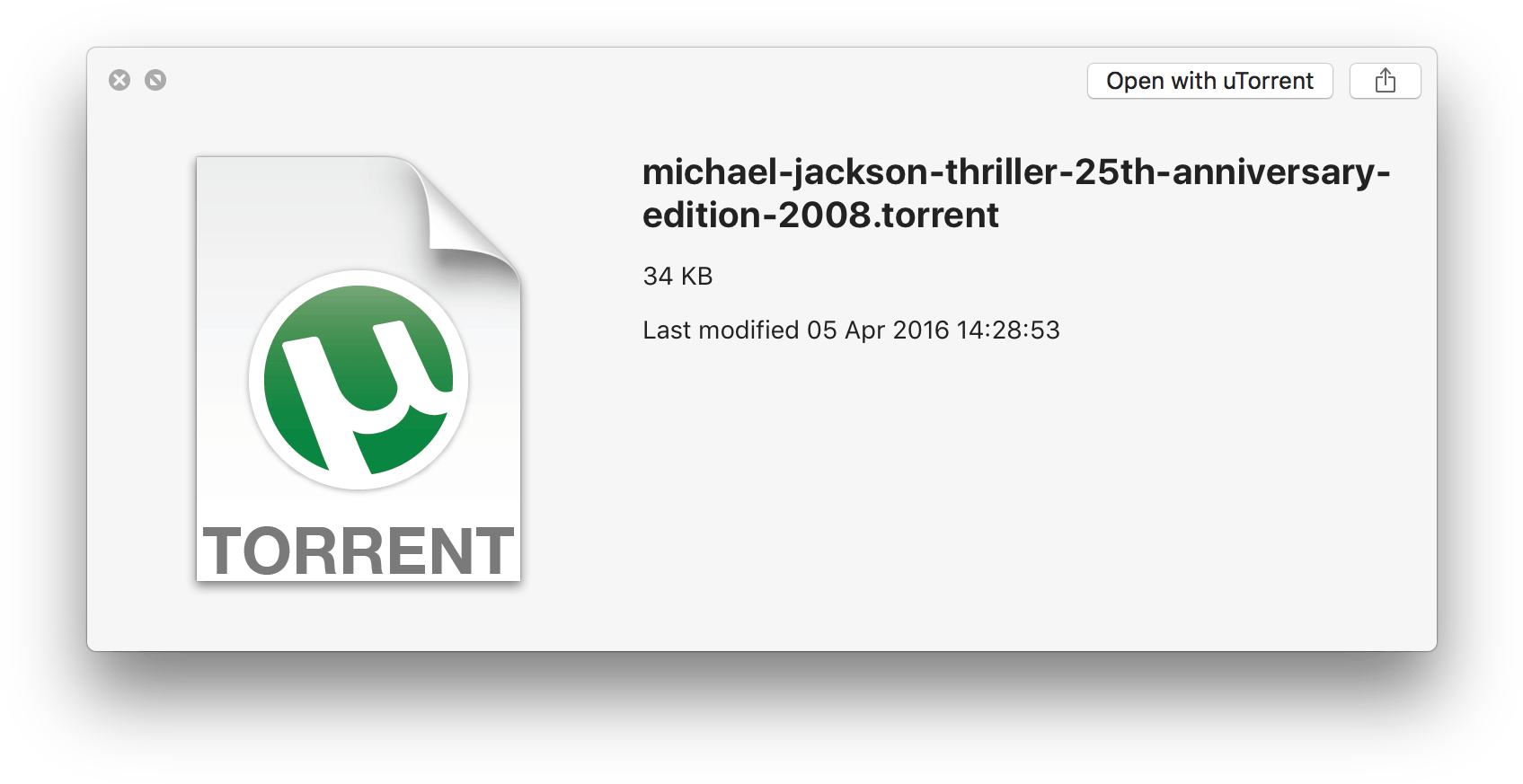The image size is (1523, 784).
Task: Click the Last modified date text
Action: pos(851,330)
